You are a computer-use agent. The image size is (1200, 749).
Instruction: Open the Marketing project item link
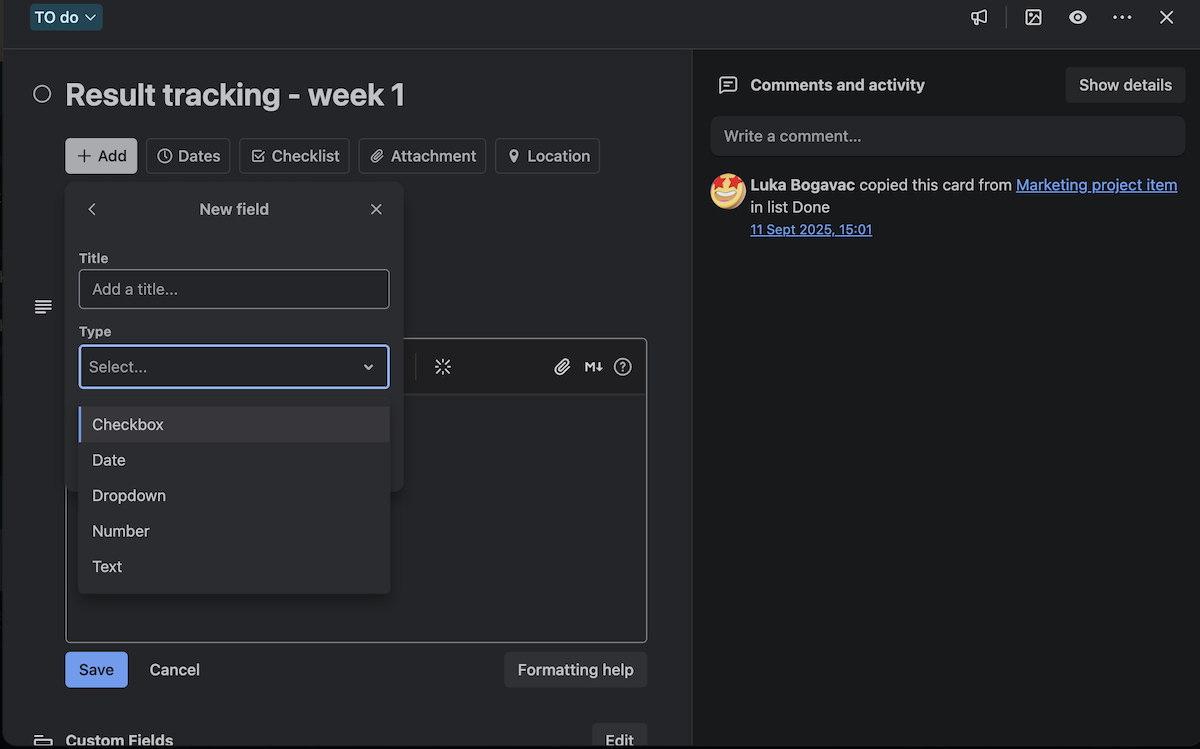pyautogui.click(x=1096, y=185)
